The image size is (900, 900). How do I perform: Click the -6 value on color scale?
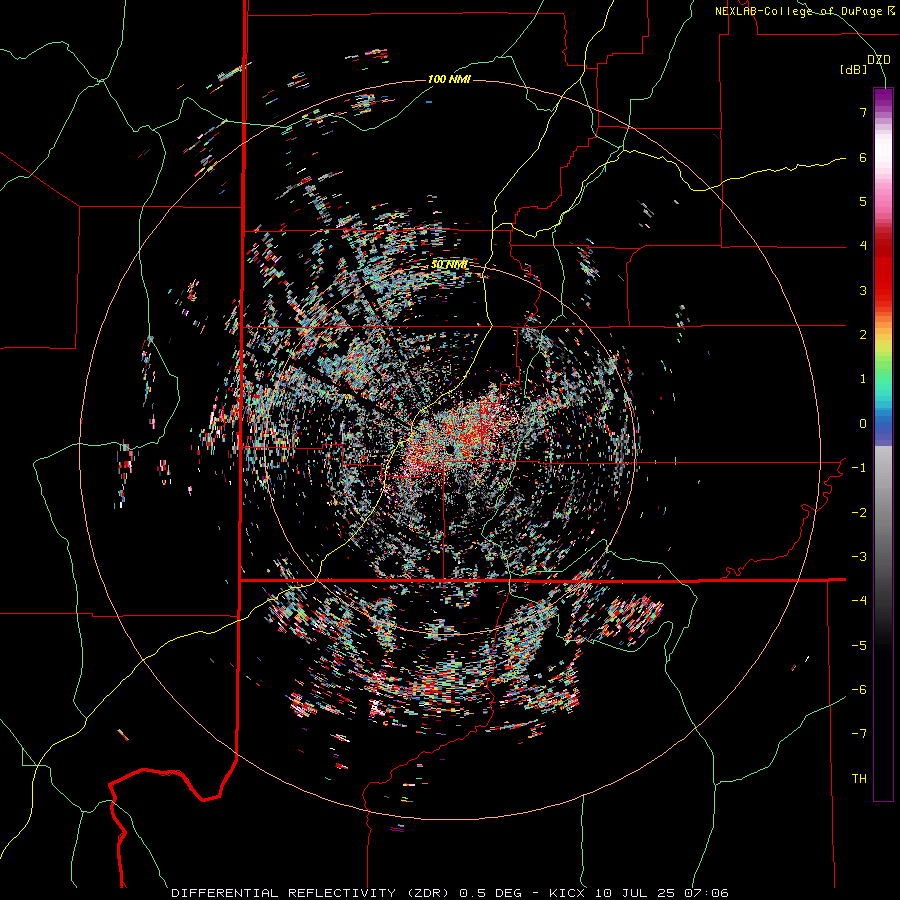pos(859,690)
